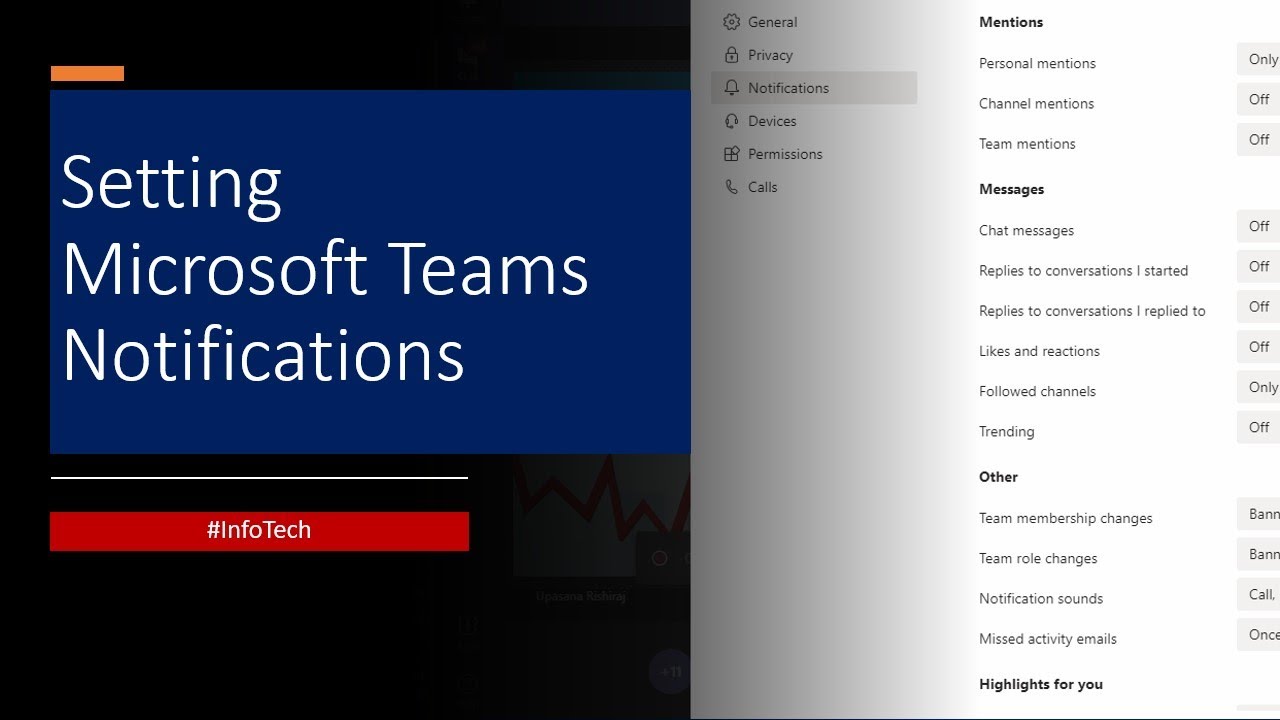Open dropdown for Replies to conversations I started
This screenshot has height=720, width=1280.
click(x=1259, y=266)
